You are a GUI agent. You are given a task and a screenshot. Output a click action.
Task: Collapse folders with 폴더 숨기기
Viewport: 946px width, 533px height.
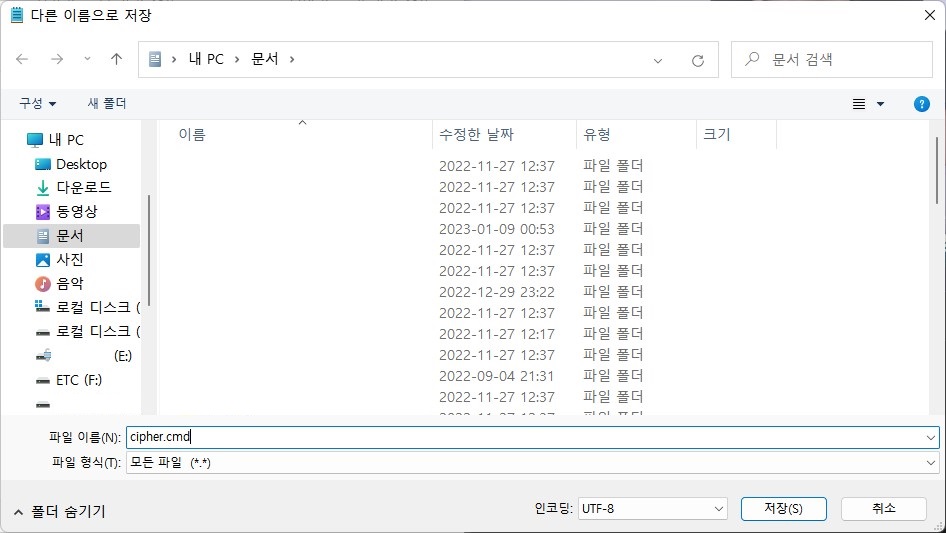tap(59, 512)
